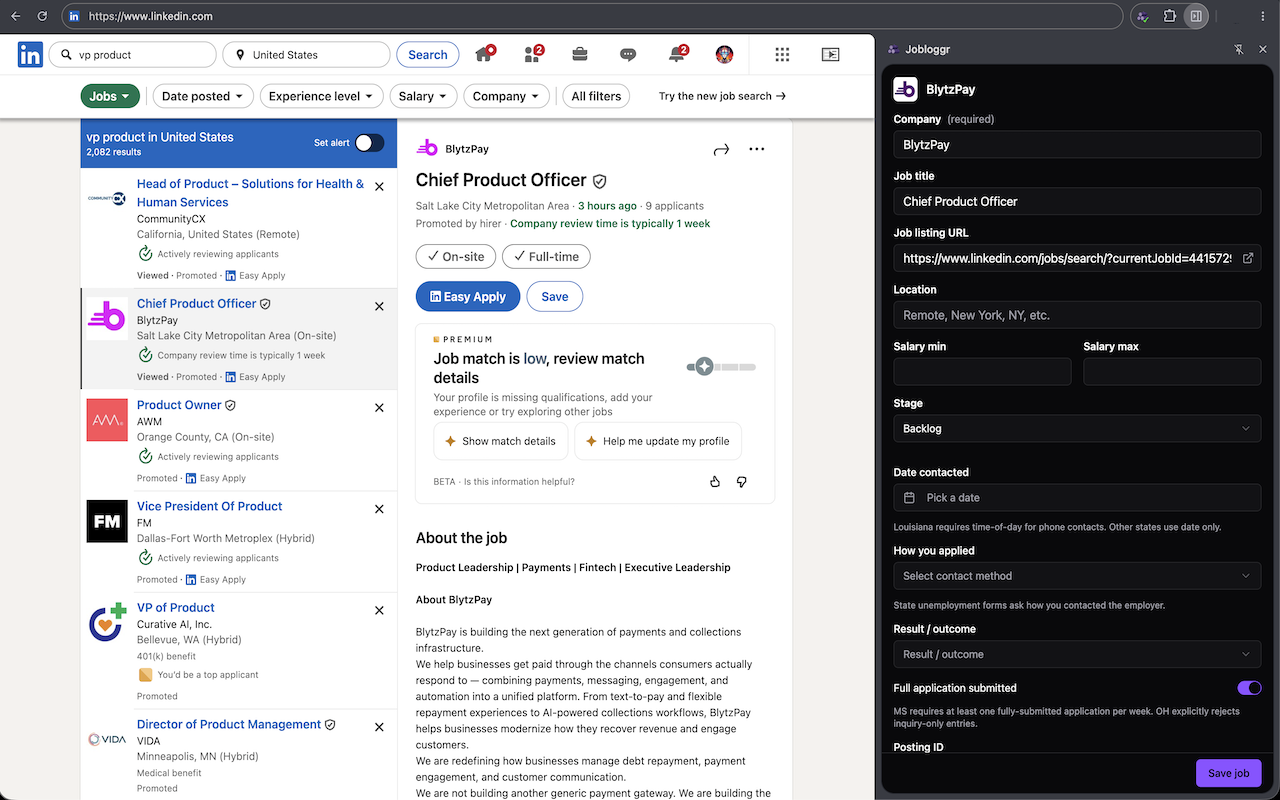This screenshot has height=800, width=1280.
Task: Open the apps grid icon
Action: point(782,55)
